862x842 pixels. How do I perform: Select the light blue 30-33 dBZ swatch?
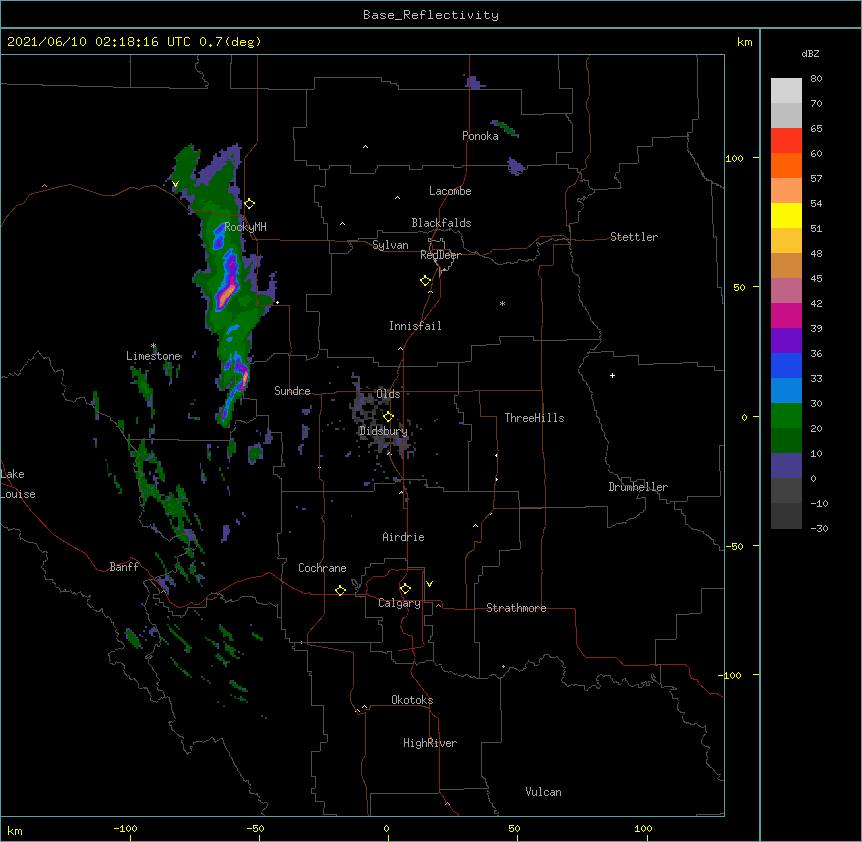pyautogui.click(x=786, y=391)
